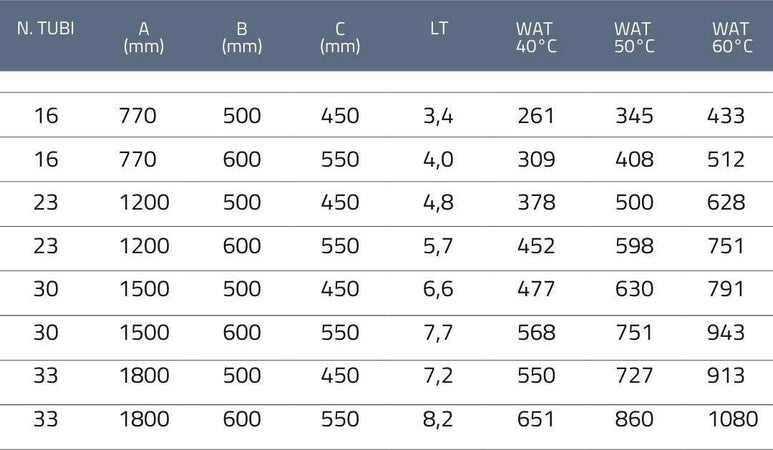Select the LT value 8,2
Viewport: 773px width, 450px height.
tap(437, 420)
